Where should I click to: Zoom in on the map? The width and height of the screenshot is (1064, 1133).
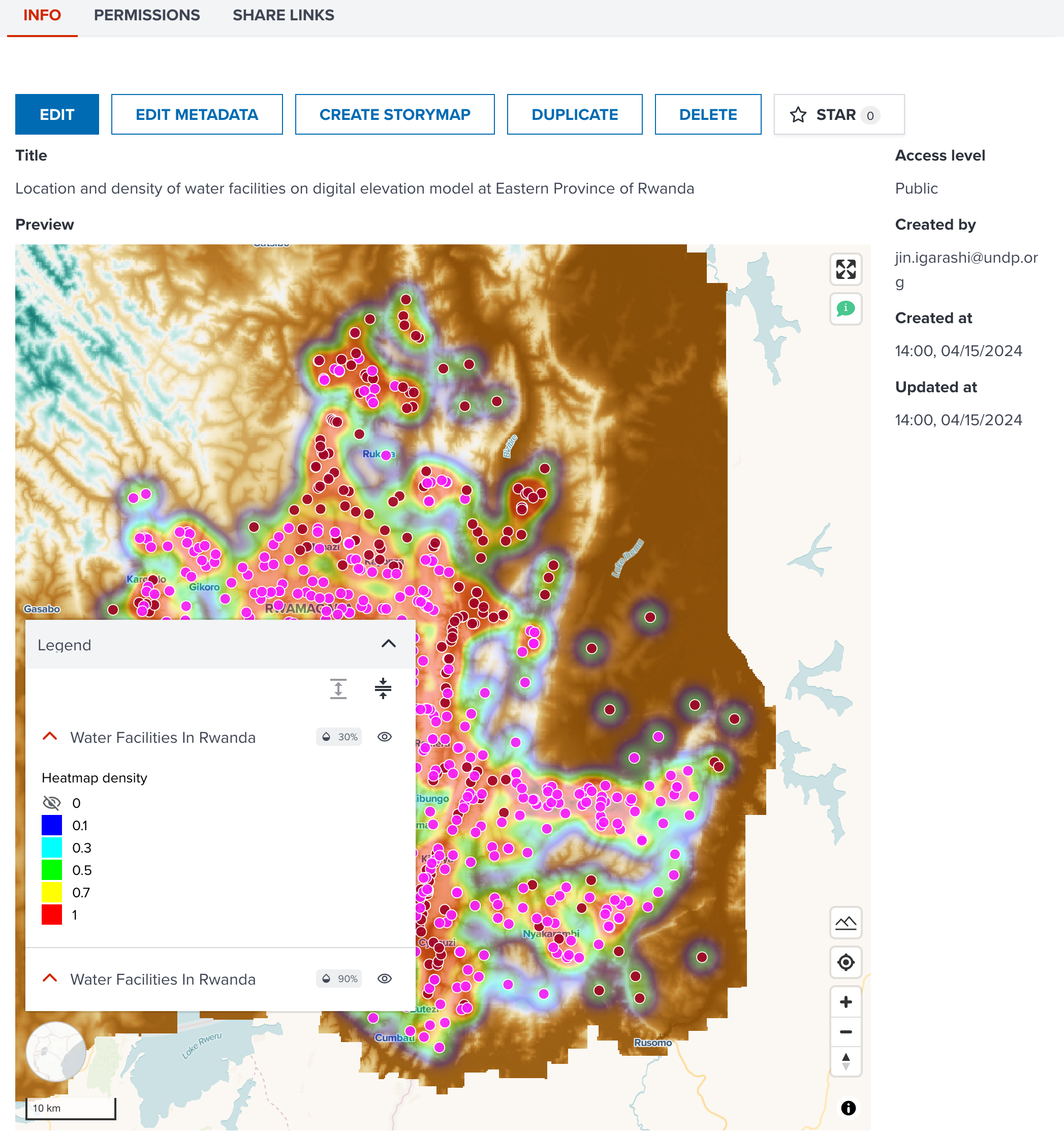pos(845,1001)
